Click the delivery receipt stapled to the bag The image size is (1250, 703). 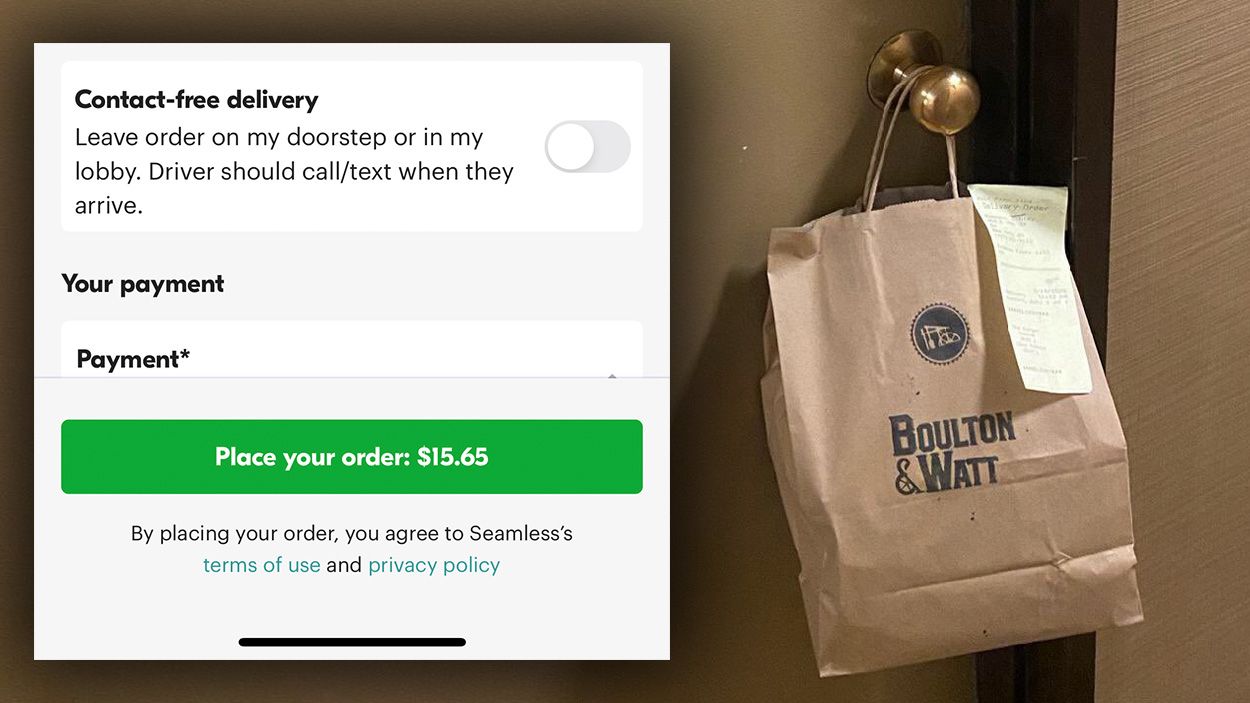(1030, 287)
